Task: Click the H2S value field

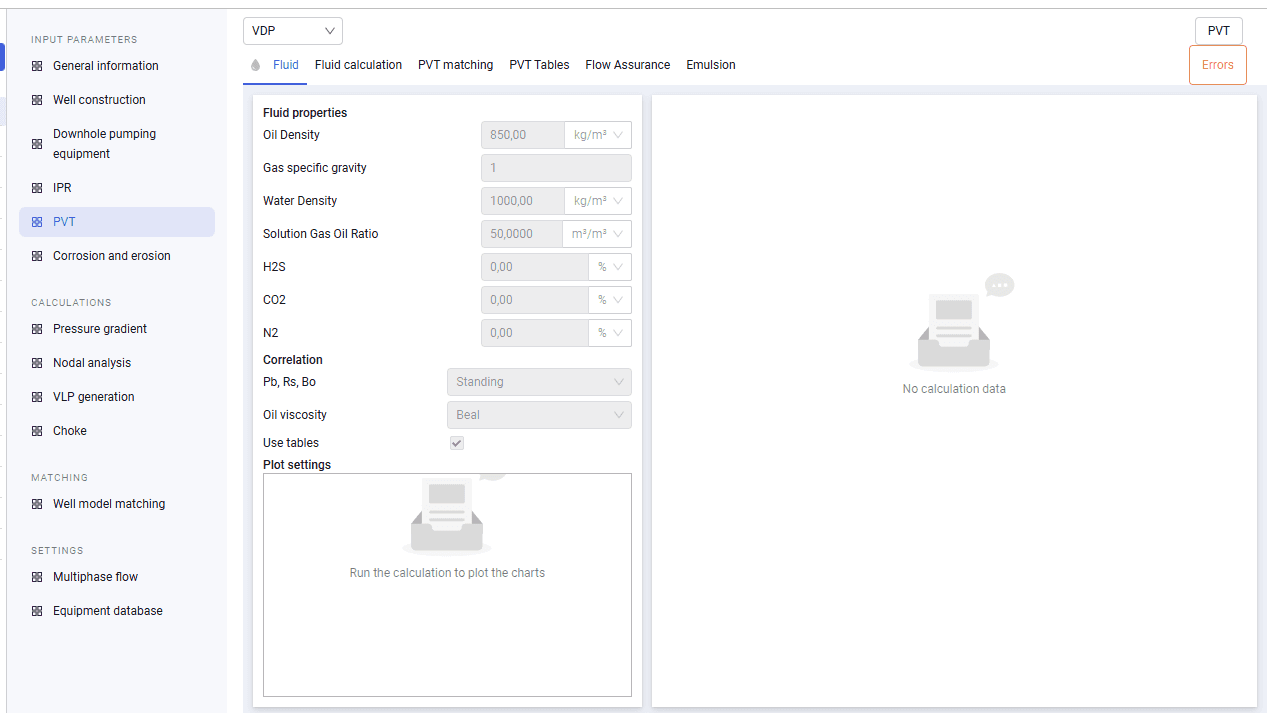Action: tap(535, 267)
